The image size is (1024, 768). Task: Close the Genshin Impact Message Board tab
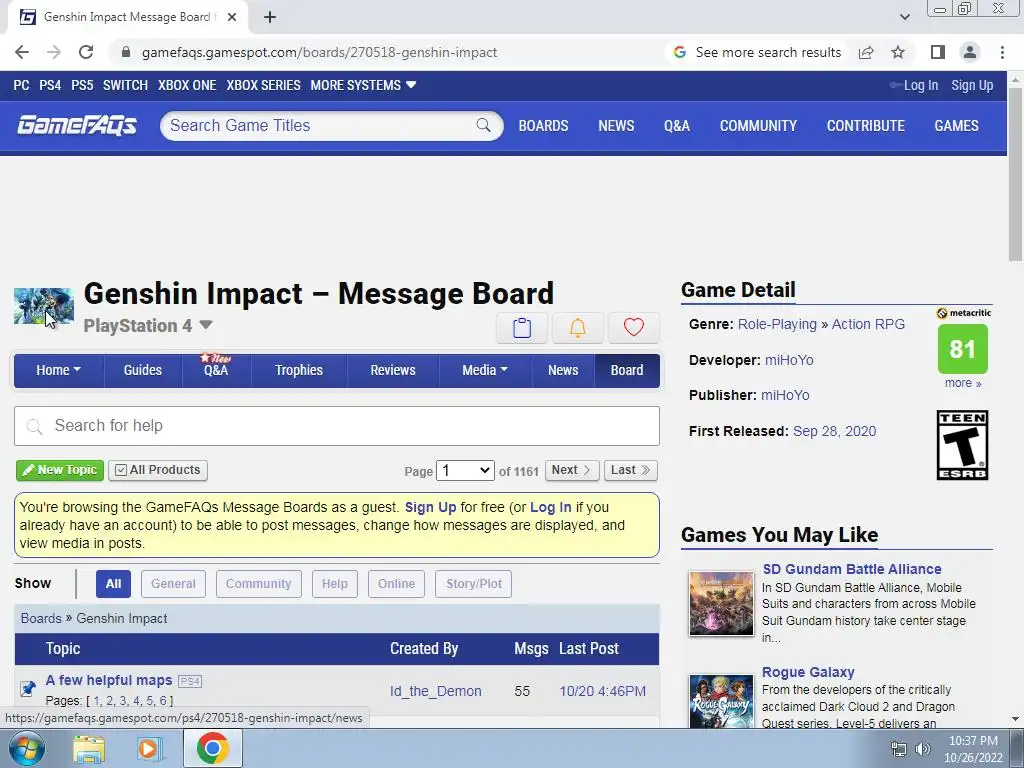click(232, 17)
